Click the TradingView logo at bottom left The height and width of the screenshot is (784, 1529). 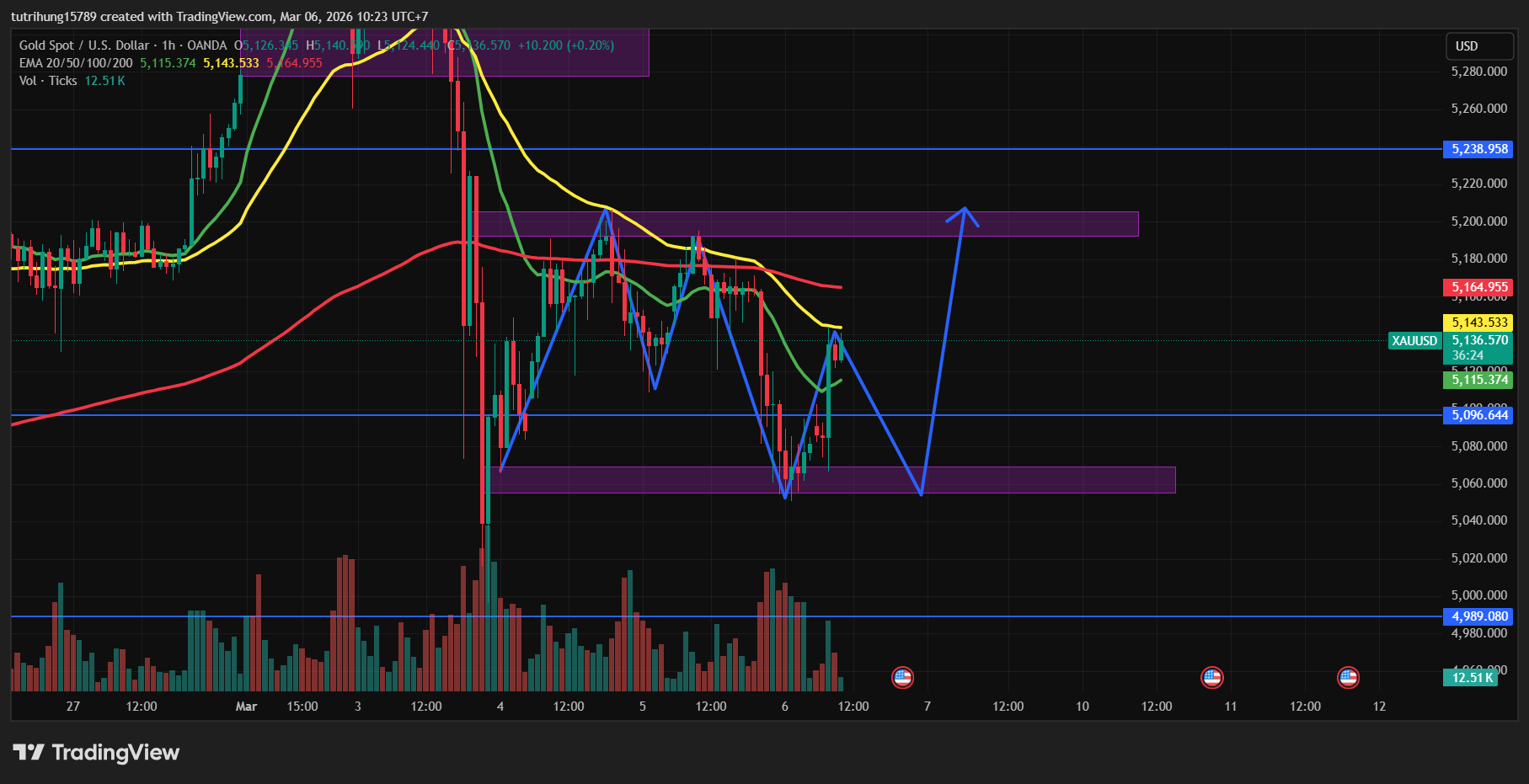click(x=96, y=752)
